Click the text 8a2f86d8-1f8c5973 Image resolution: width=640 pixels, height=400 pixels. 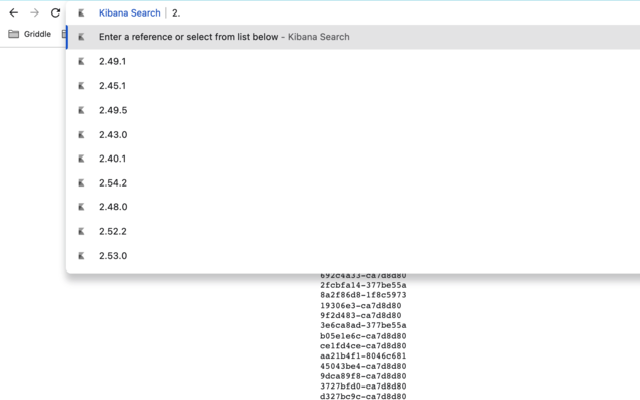point(363,295)
